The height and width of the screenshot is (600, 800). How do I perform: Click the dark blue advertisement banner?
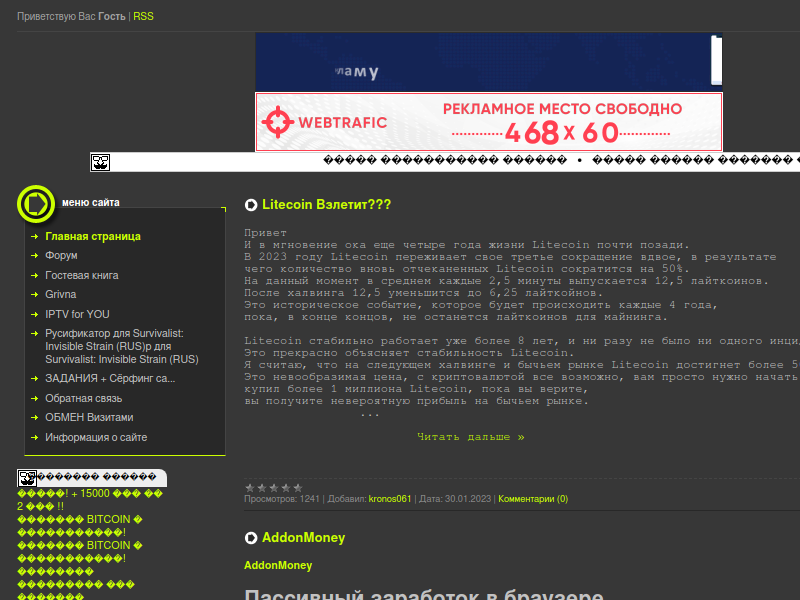[x=489, y=62]
